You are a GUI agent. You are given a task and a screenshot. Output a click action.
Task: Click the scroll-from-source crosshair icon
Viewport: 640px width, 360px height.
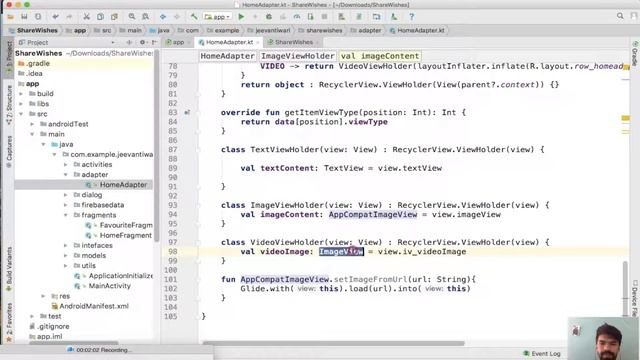[x=129, y=42]
